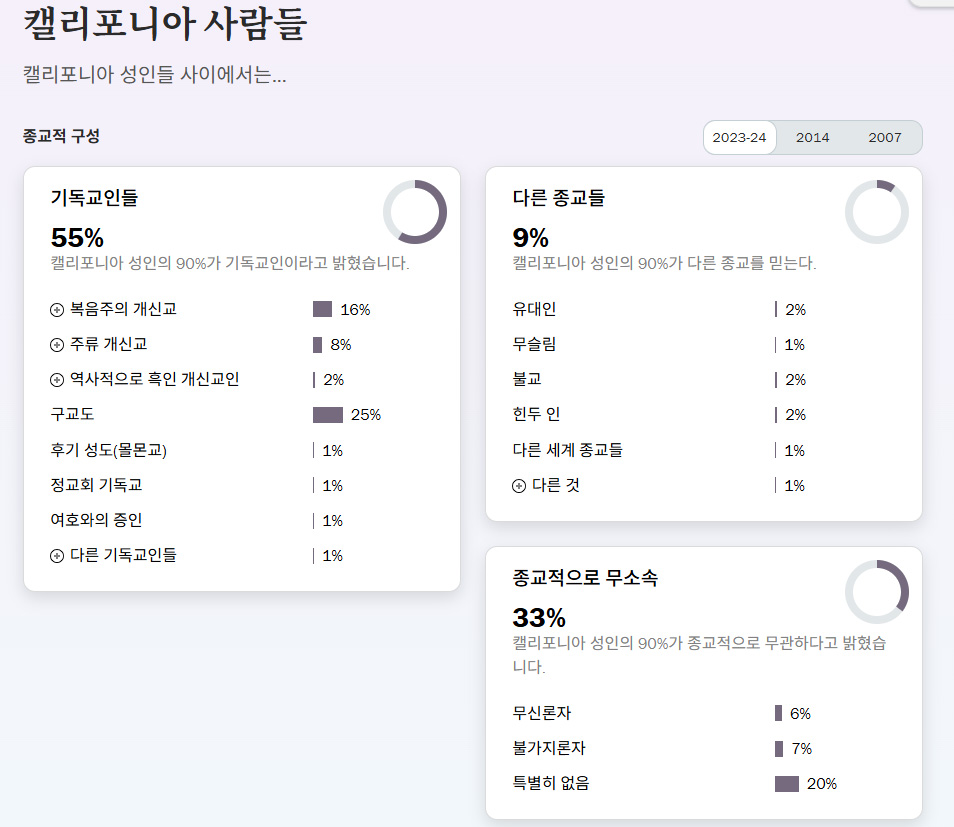Select the 2023-24 year toggle
954x827 pixels.
(x=740, y=138)
